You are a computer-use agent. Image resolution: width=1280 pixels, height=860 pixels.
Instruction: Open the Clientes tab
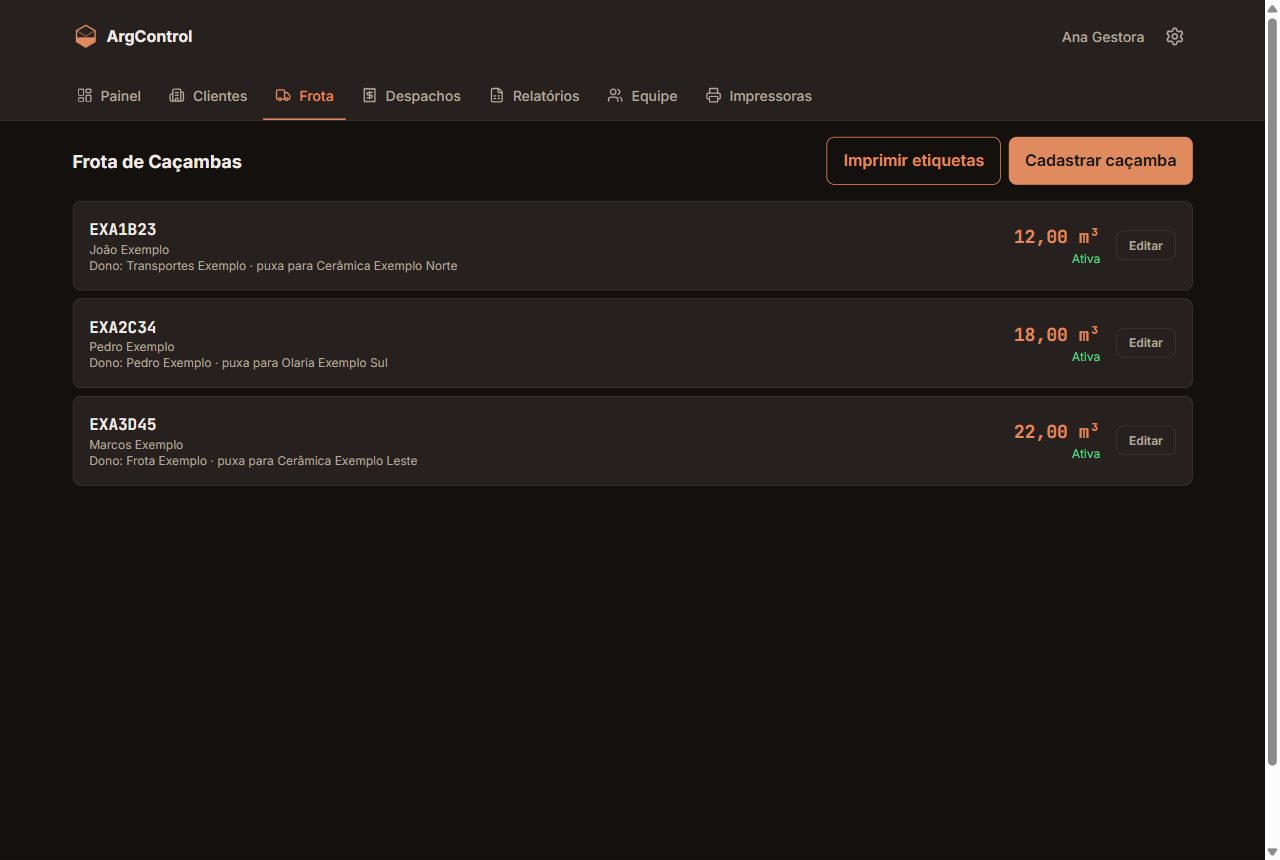click(208, 96)
